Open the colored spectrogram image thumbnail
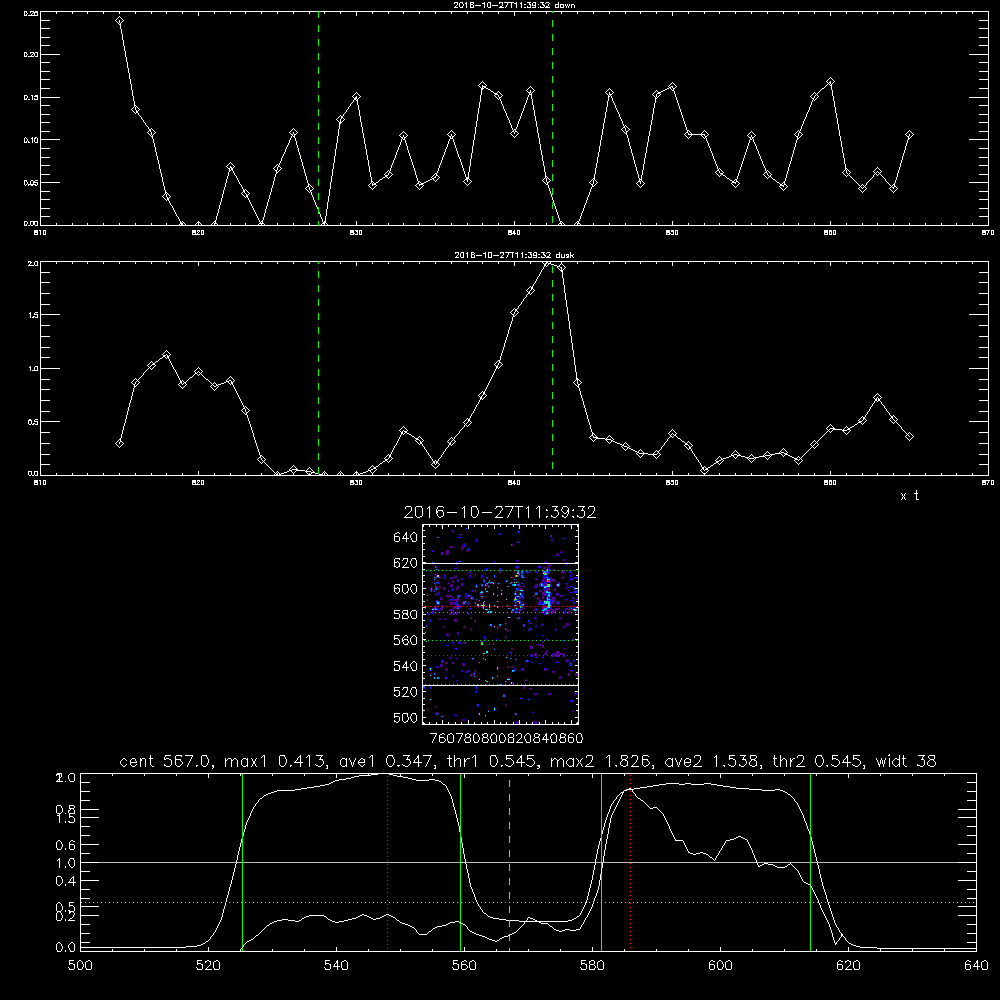Image resolution: width=1000 pixels, height=1000 pixels. [501, 624]
